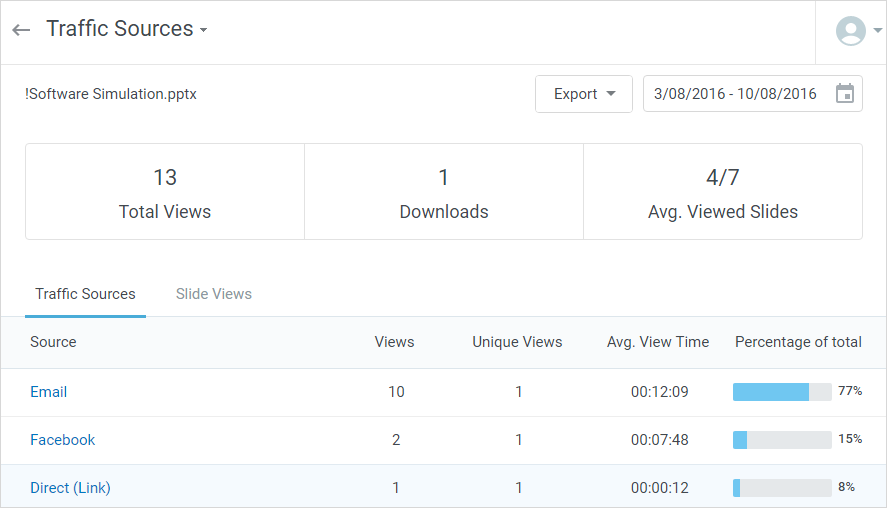Sort by the Views column header
The image size is (887, 508).
pyautogui.click(x=394, y=342)
